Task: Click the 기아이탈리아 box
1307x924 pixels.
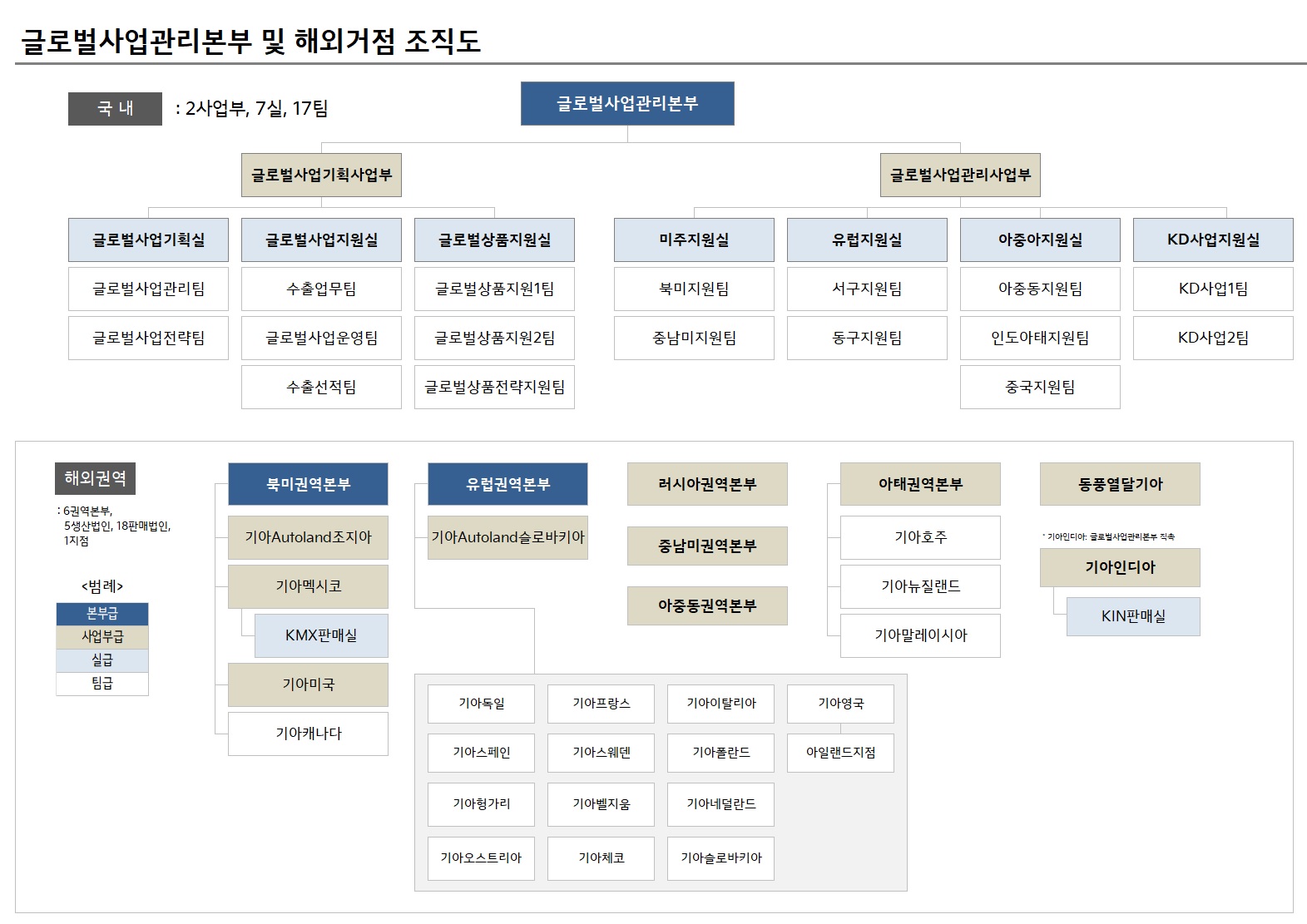Action: 720,704
